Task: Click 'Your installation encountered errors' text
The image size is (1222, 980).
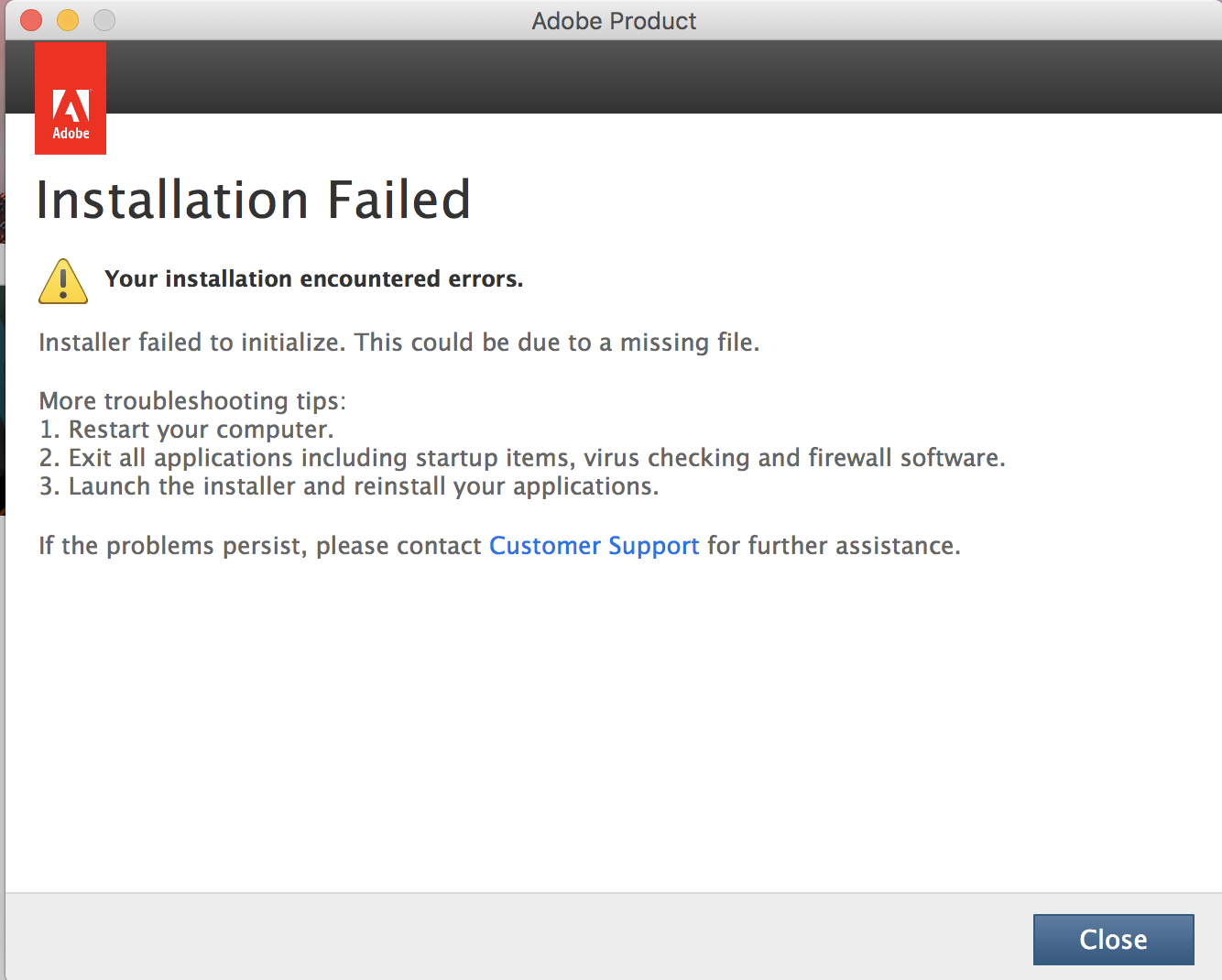Action: [x=313, y=278]
